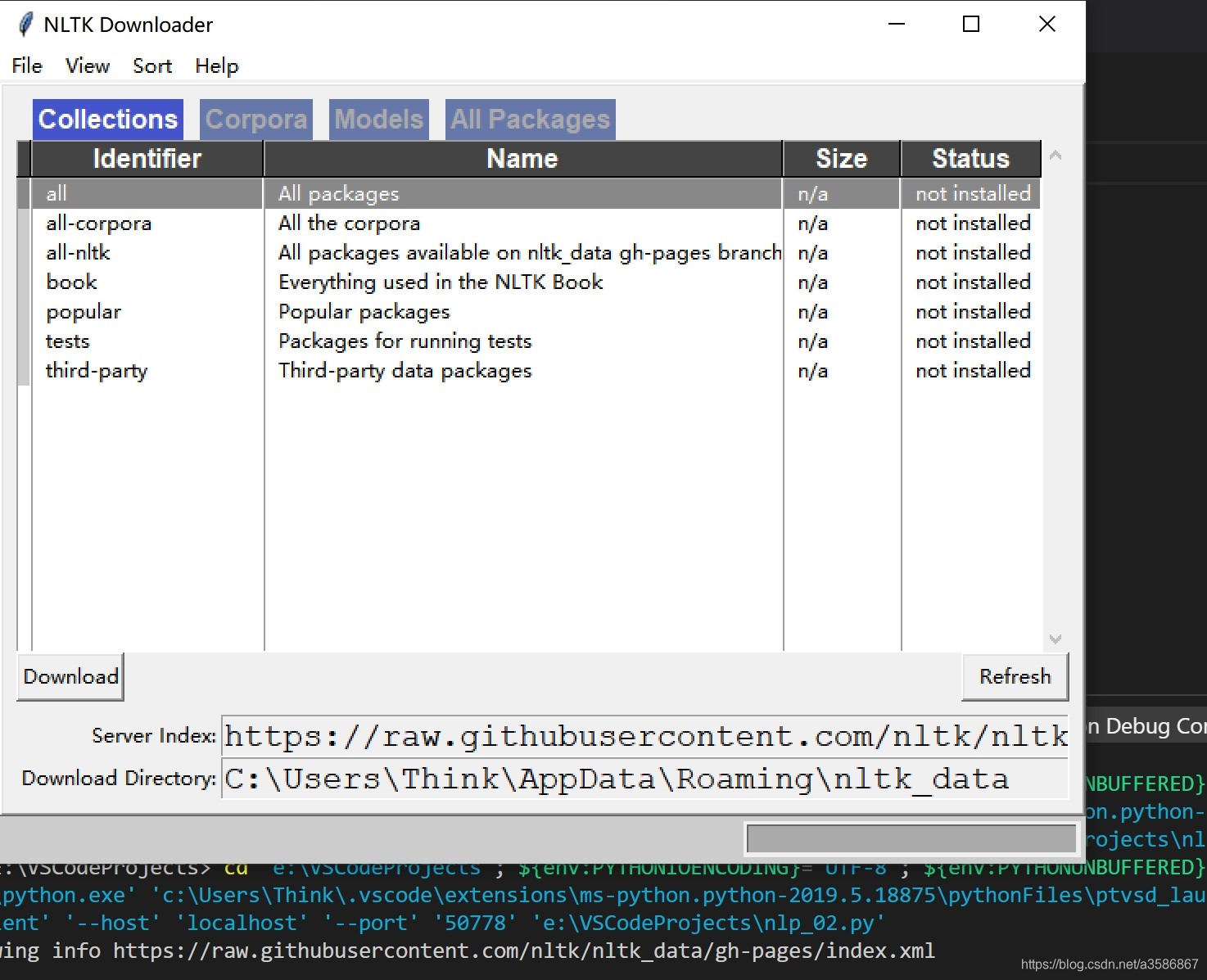1207x980 pixels.
Task: Click 'Third-party data packages' name
Action: click(405, 371)
